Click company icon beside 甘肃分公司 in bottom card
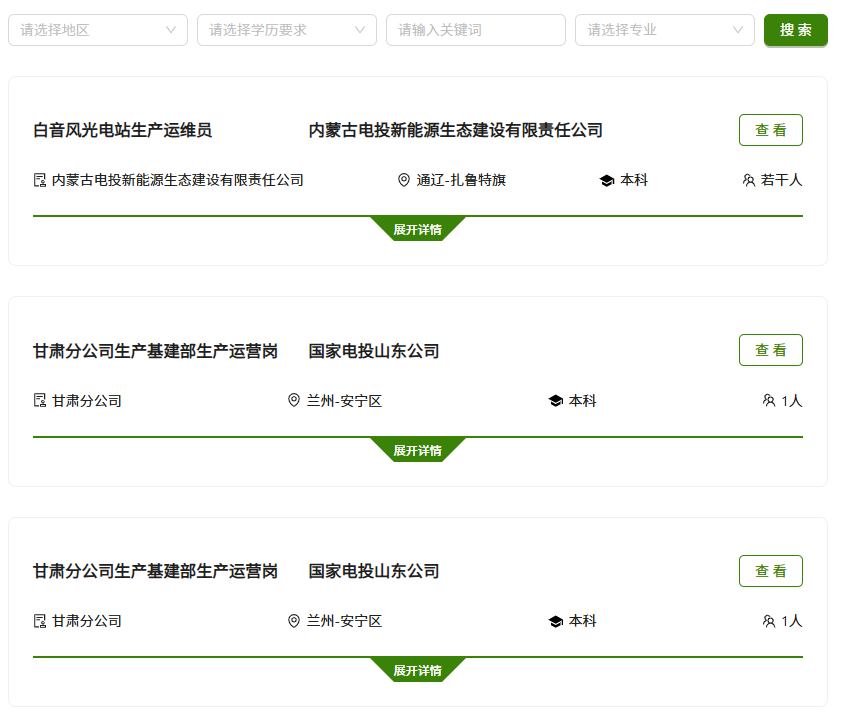This screenshot has width=841, height=720. 40,621
